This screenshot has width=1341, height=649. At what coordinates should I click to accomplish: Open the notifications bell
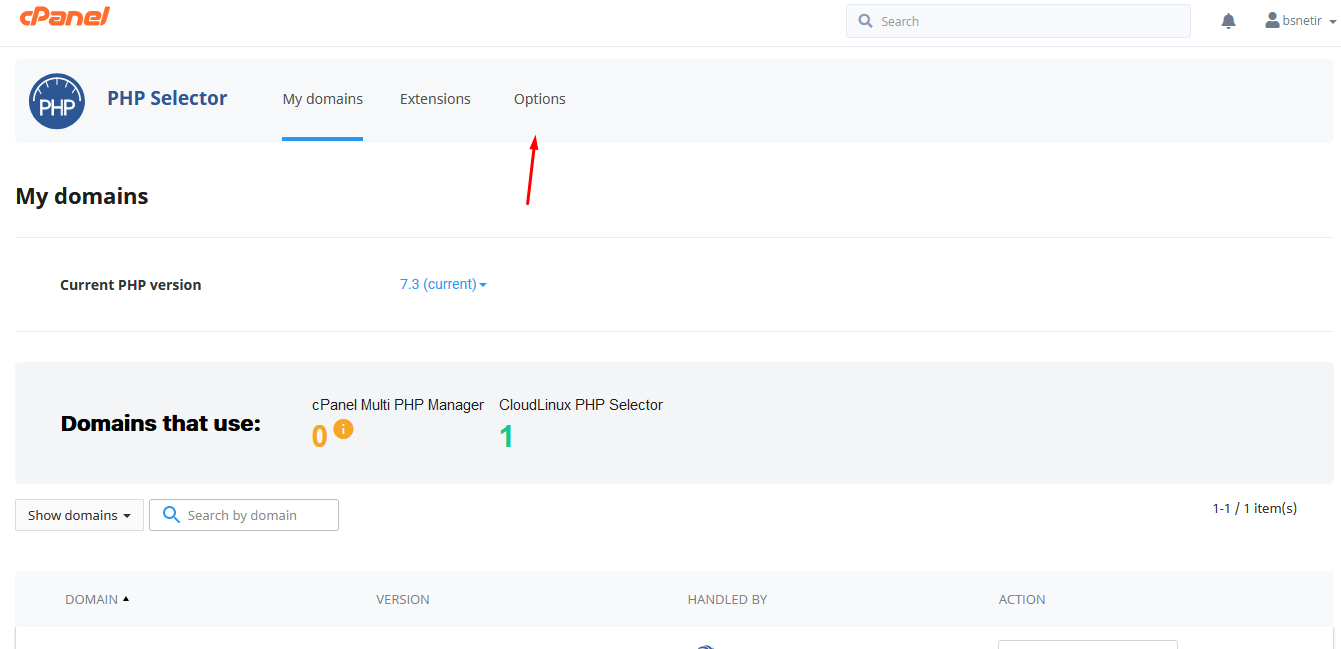(1229, 21)
